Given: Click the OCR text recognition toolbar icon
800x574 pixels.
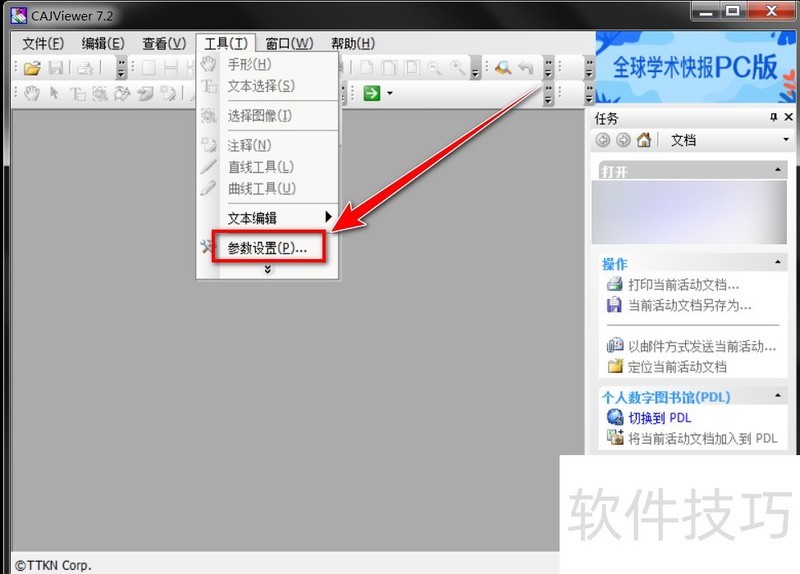Looking at the screenshot, I should click(x=122, y=93).
